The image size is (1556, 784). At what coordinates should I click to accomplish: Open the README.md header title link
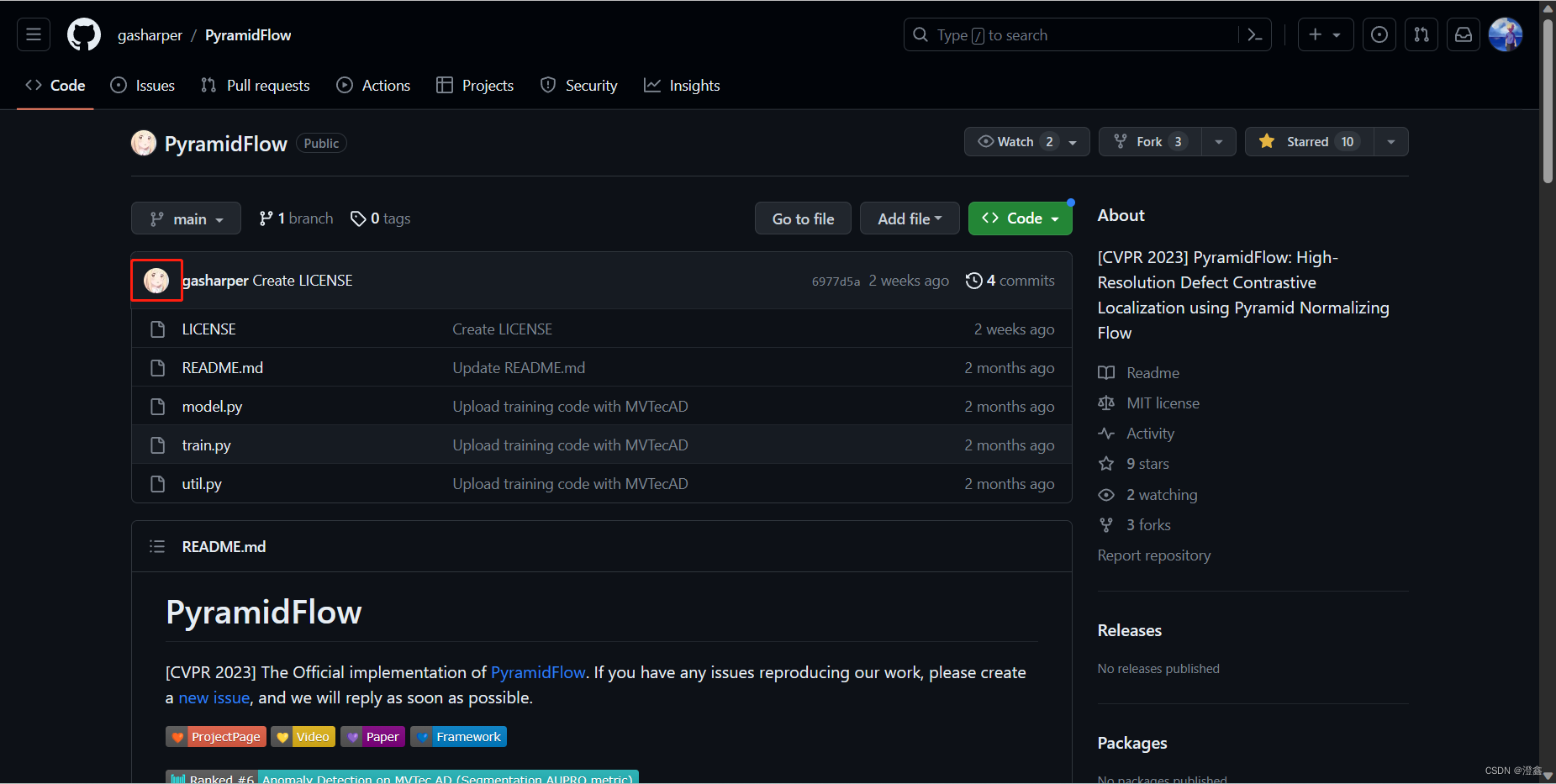(224, 547)
